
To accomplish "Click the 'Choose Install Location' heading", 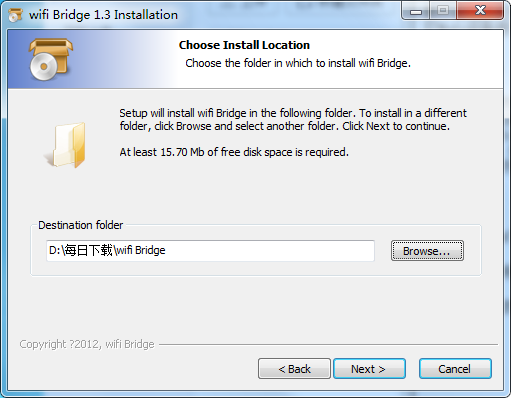I will [244, 45].
